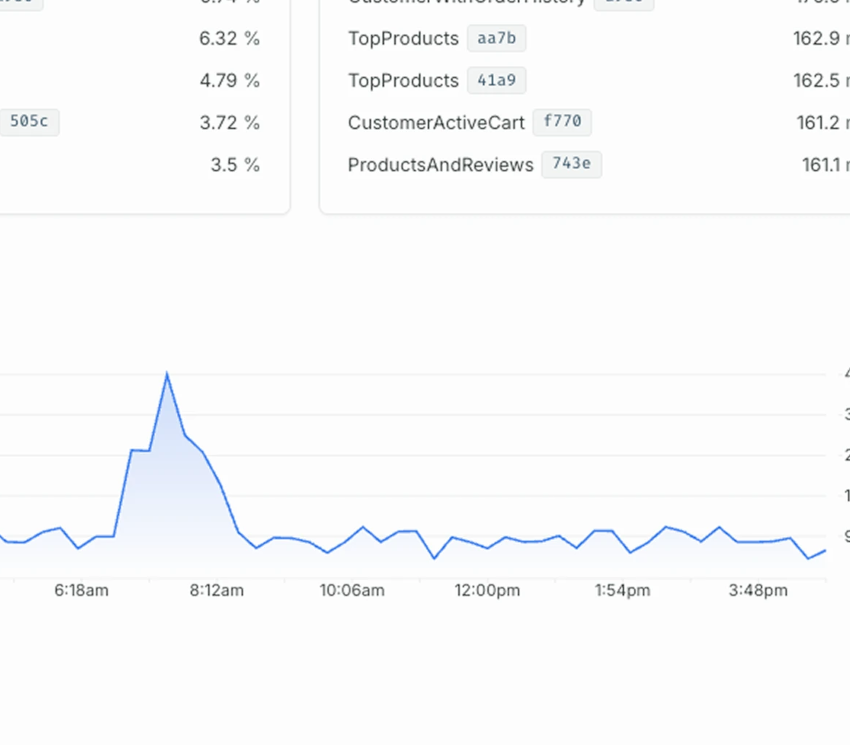Click the 3.72 % percentage value
850x745 pixels.
[x=229, y=123]
